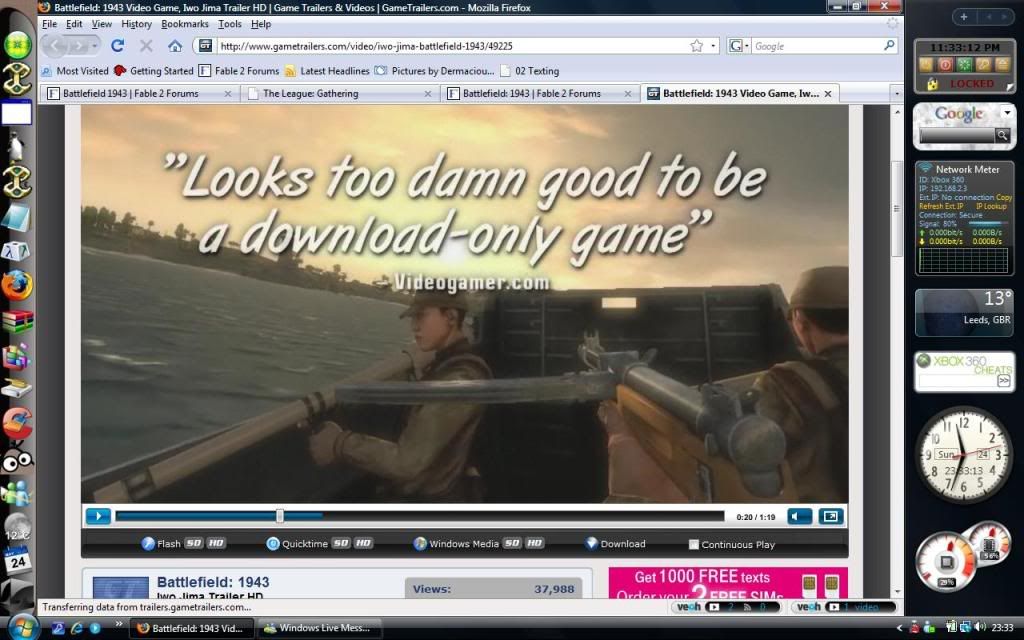Open the search engine selector dropdown
The height and width of the screenshot is (640, 1024).
point(739,46)
